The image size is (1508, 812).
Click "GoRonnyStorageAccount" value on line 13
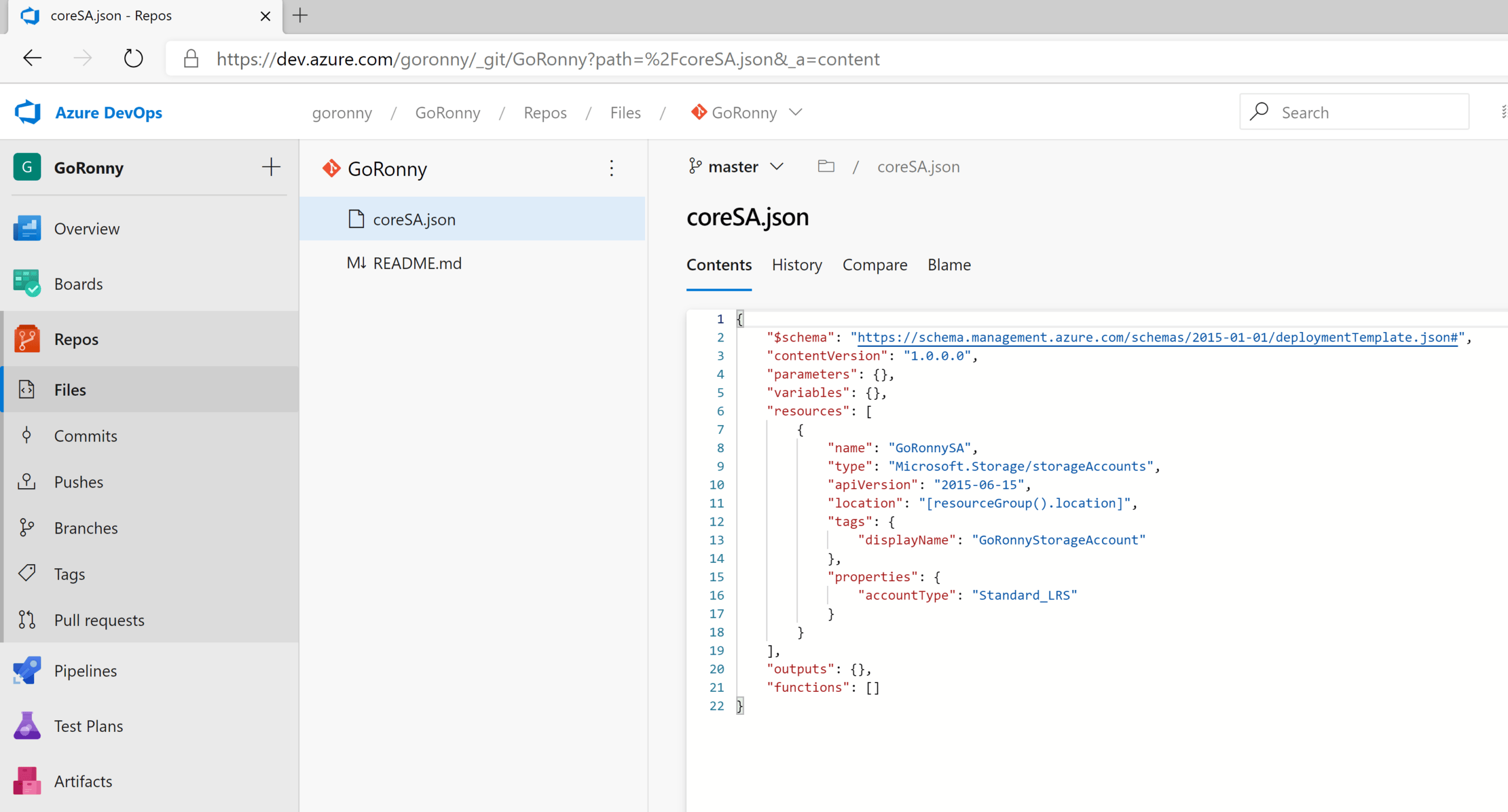pyautogui.click(x=1059, y=540)
